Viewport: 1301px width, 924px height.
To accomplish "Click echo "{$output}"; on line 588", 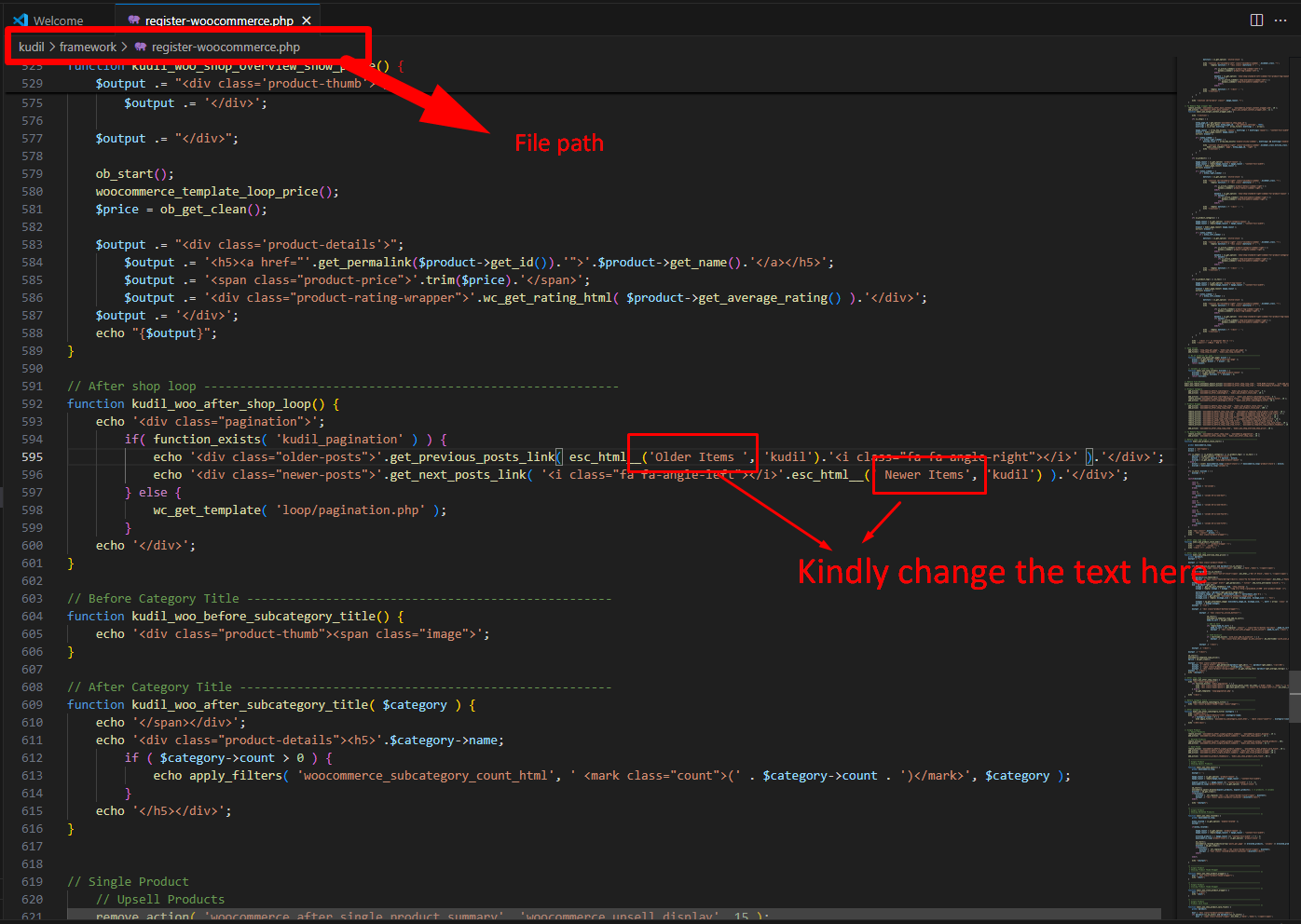I will pyautogui.click(x=157, y=333).
